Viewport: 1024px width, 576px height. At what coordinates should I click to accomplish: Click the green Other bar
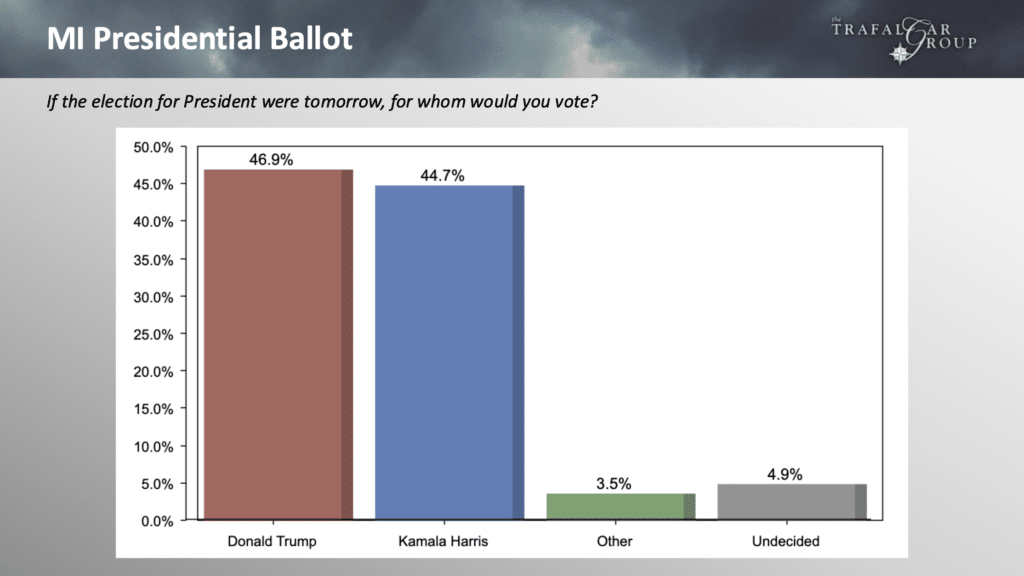pyautogui.click(x=620, y=506)
